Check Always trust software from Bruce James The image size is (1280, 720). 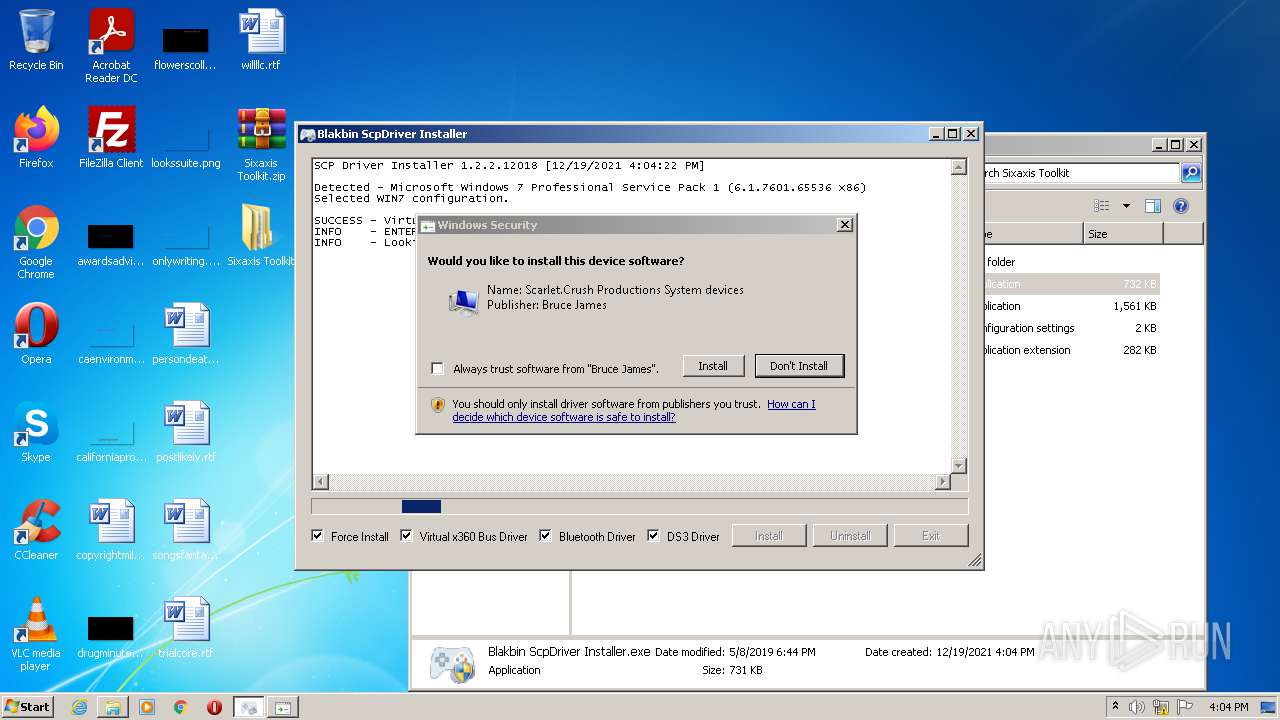point(437,369)
